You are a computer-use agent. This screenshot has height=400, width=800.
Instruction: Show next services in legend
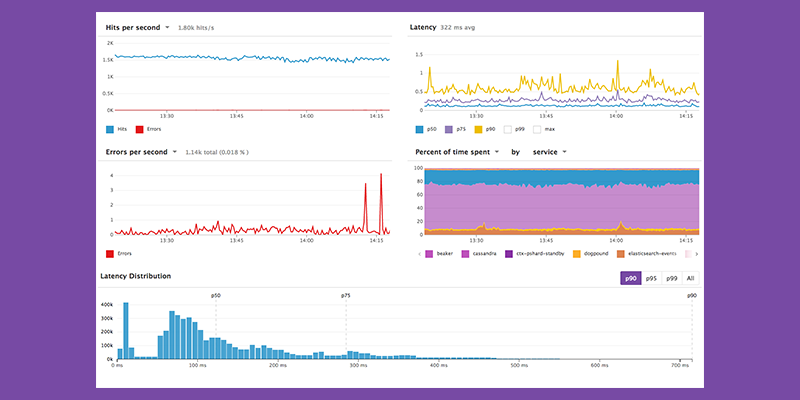click(x=696, y=254)
